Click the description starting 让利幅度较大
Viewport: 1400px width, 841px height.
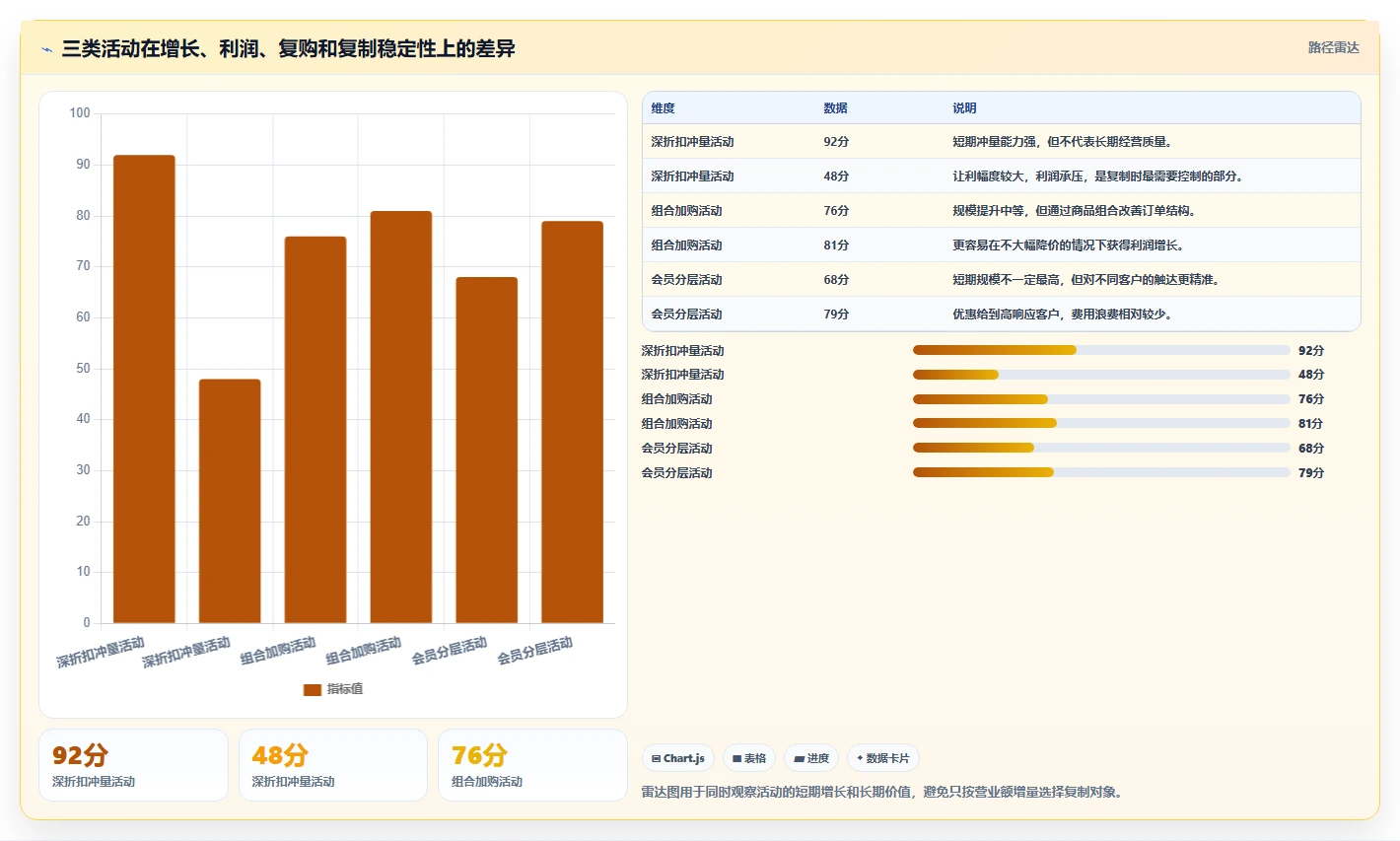[x=1098, y=176]
